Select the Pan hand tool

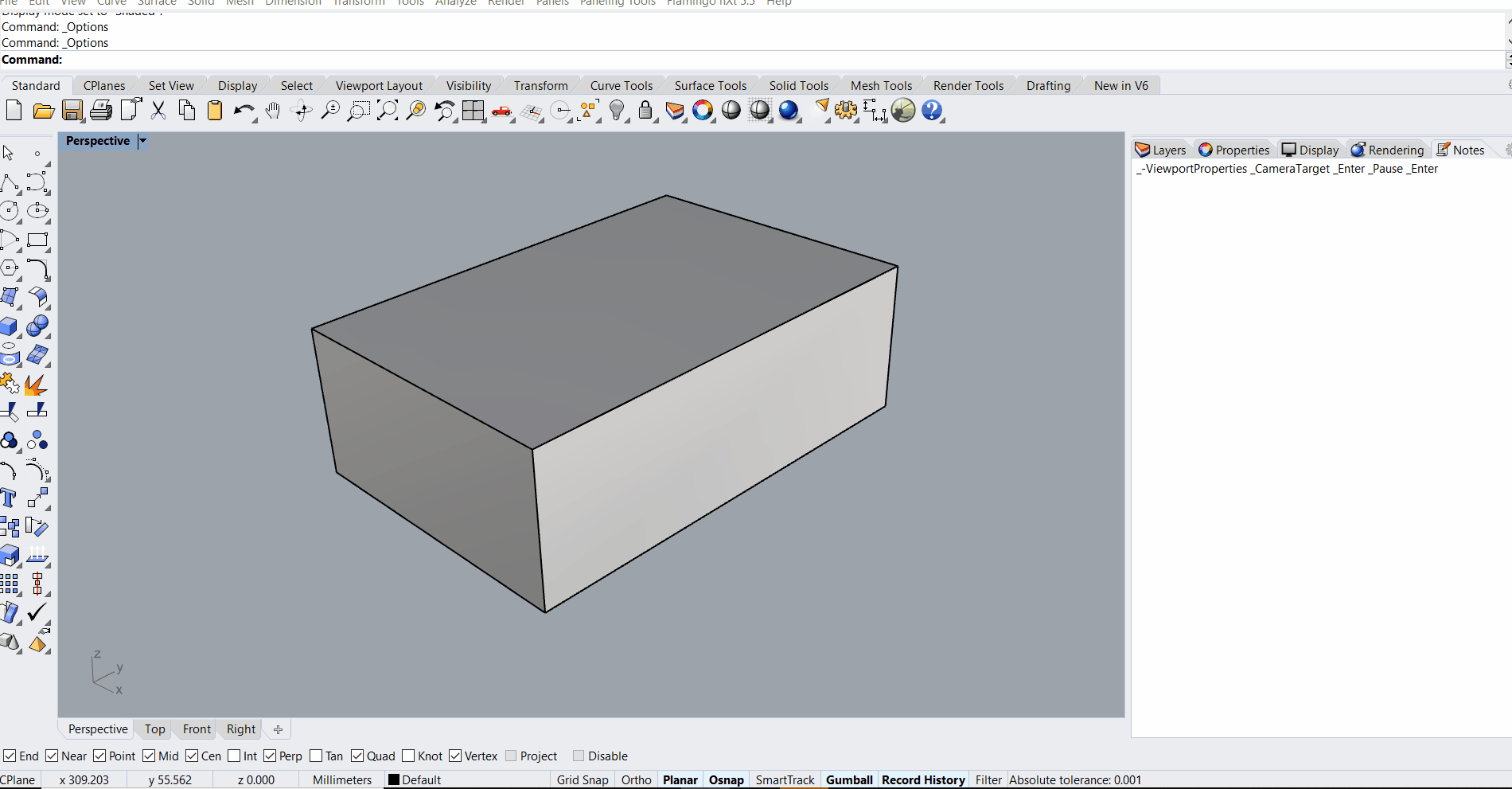click(273, 111)
